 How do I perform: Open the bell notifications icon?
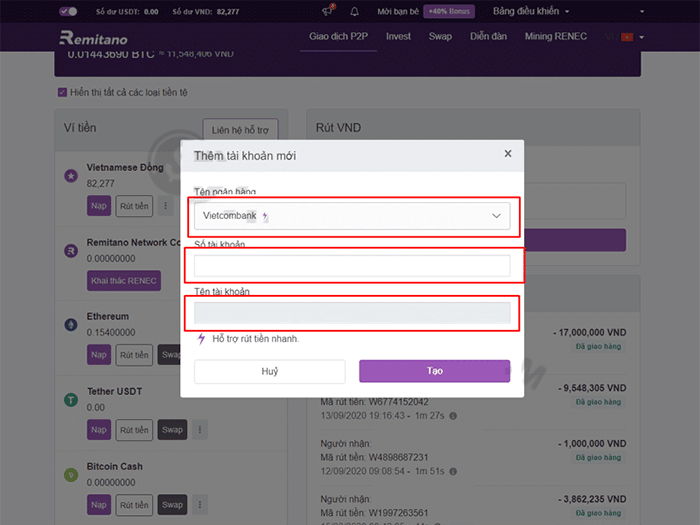pyautogui.click(x=354, y=12)
